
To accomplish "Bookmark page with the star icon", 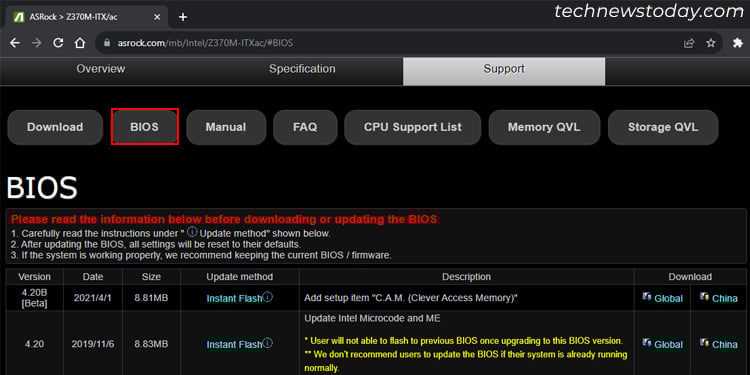I will pyautogui.click(x=711, y=43).
